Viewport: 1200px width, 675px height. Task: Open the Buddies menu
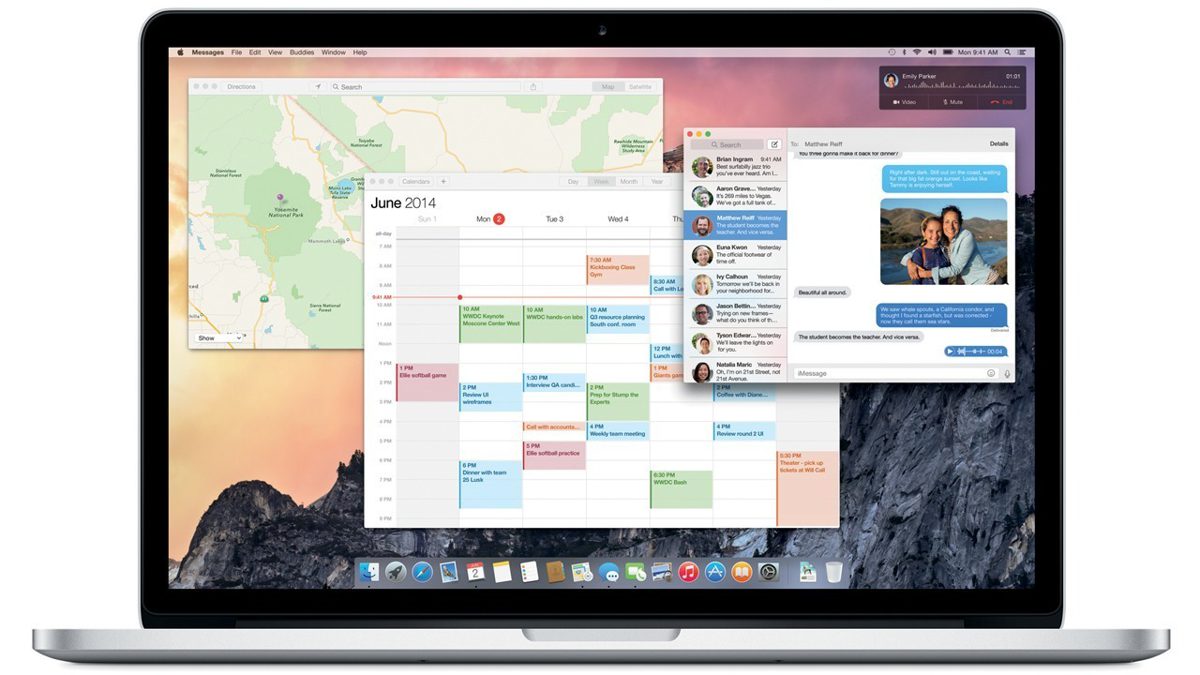tap(302, 52)
